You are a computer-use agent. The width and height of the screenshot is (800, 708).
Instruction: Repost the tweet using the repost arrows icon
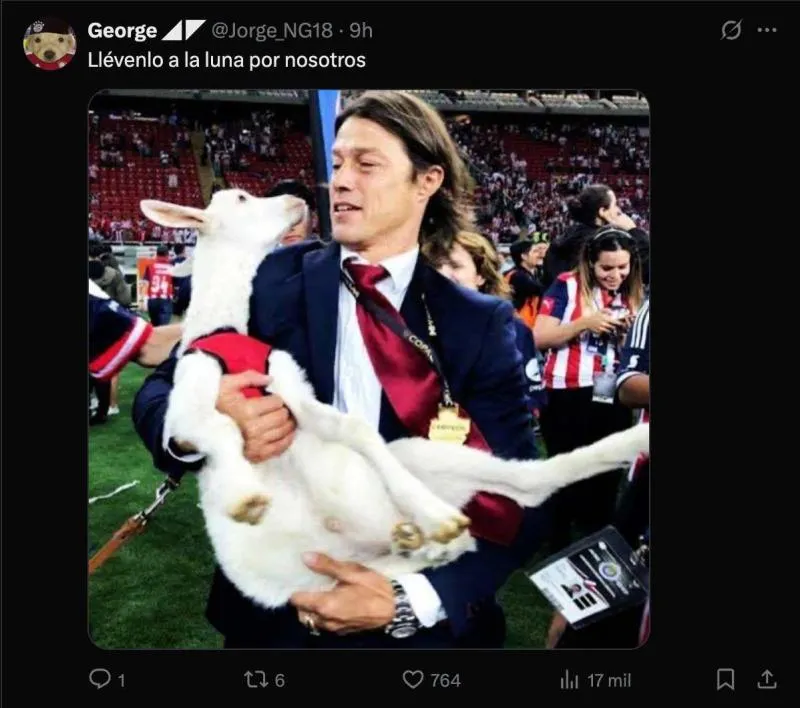click(x=259, y=677)
